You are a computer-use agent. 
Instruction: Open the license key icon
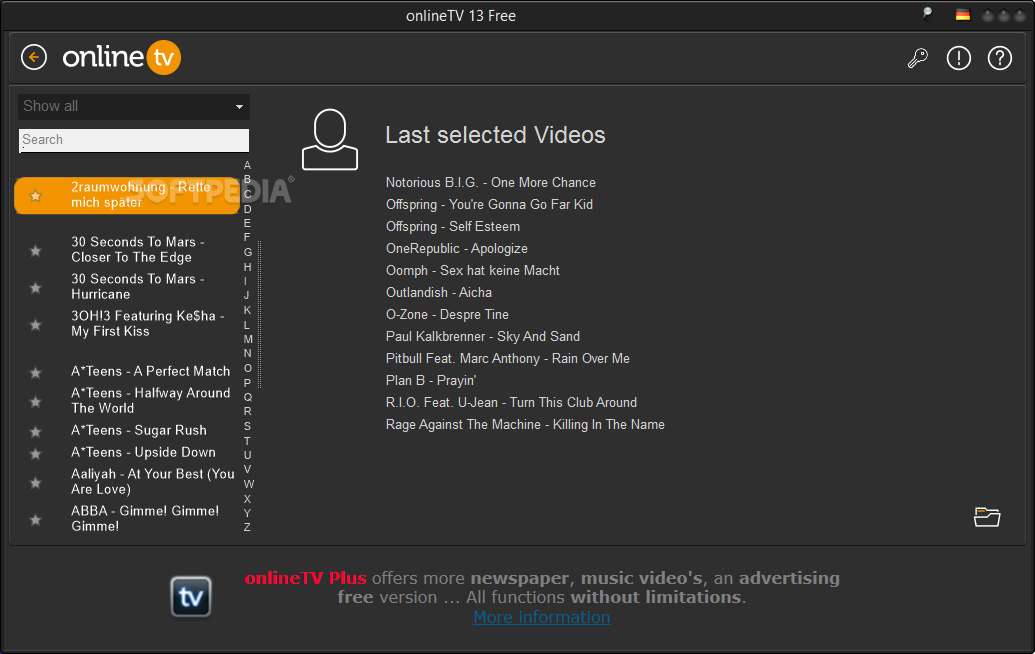point(918,58)
